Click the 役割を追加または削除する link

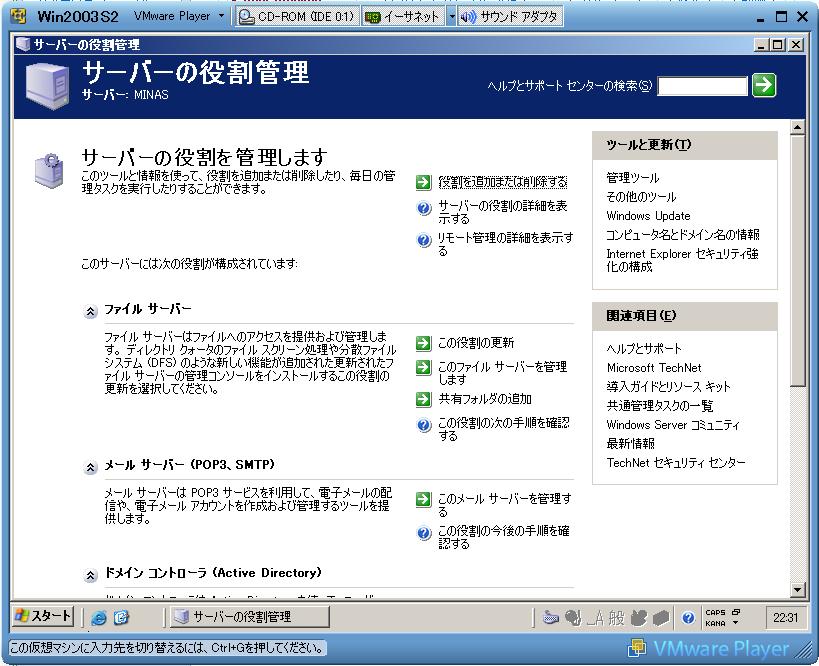502,182
